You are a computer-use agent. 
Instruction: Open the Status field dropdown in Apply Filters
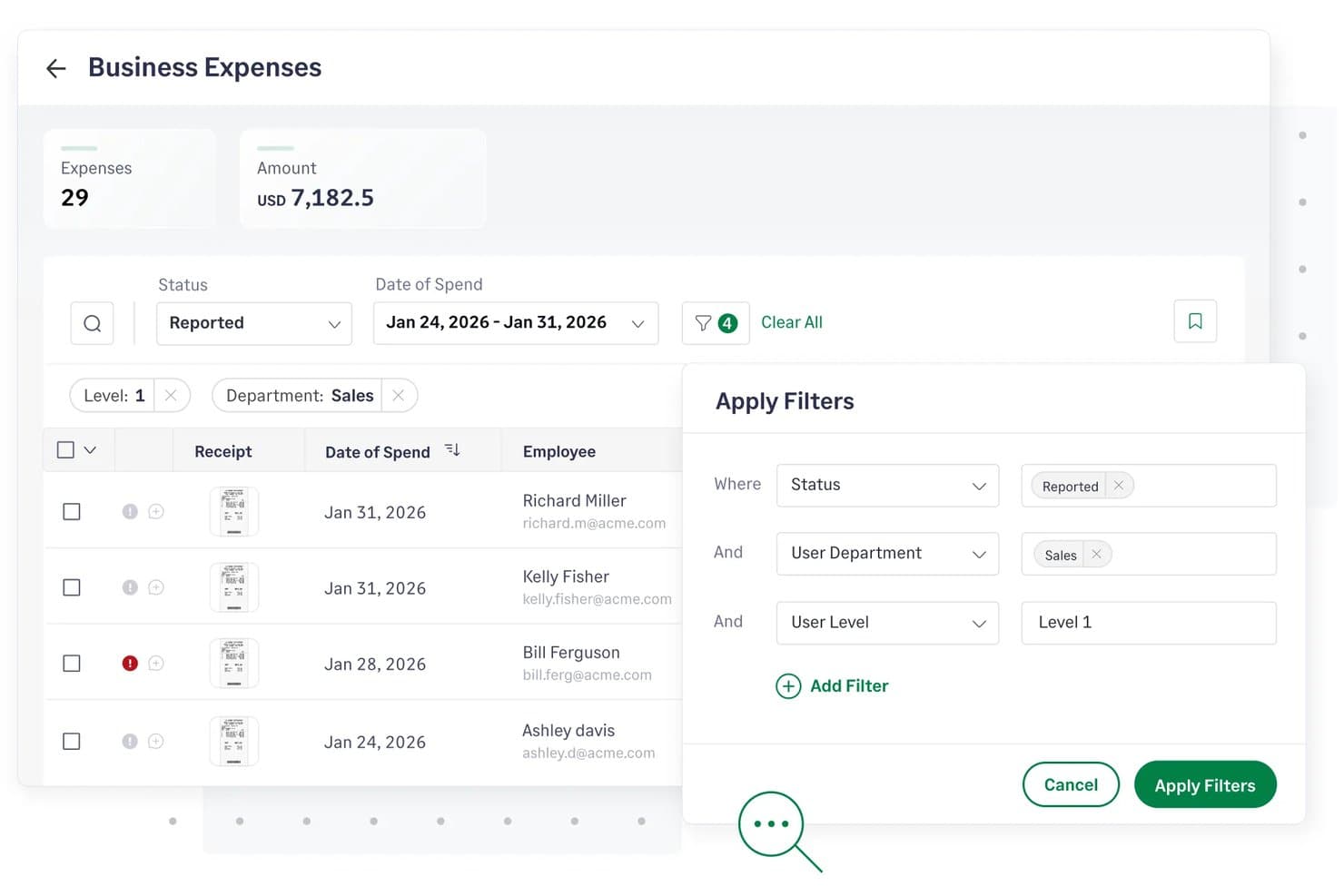(x=887, y=486)
